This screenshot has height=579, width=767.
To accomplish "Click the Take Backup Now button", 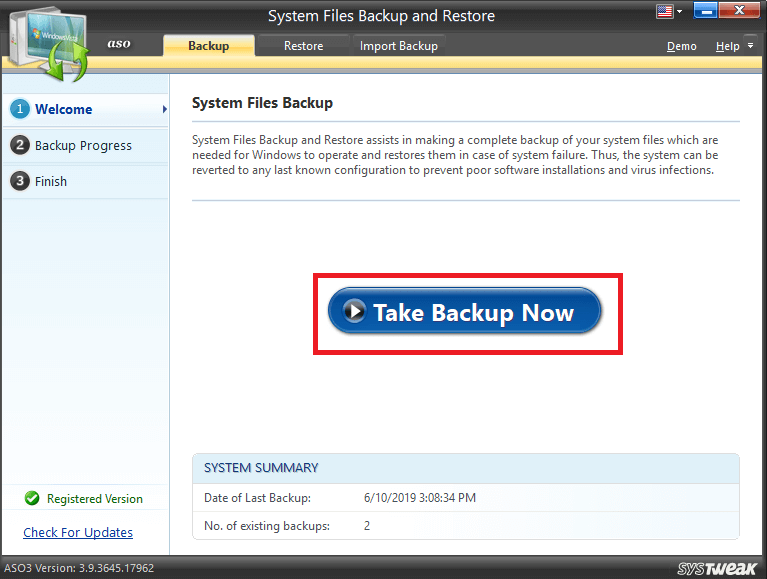I will (464, 311).
